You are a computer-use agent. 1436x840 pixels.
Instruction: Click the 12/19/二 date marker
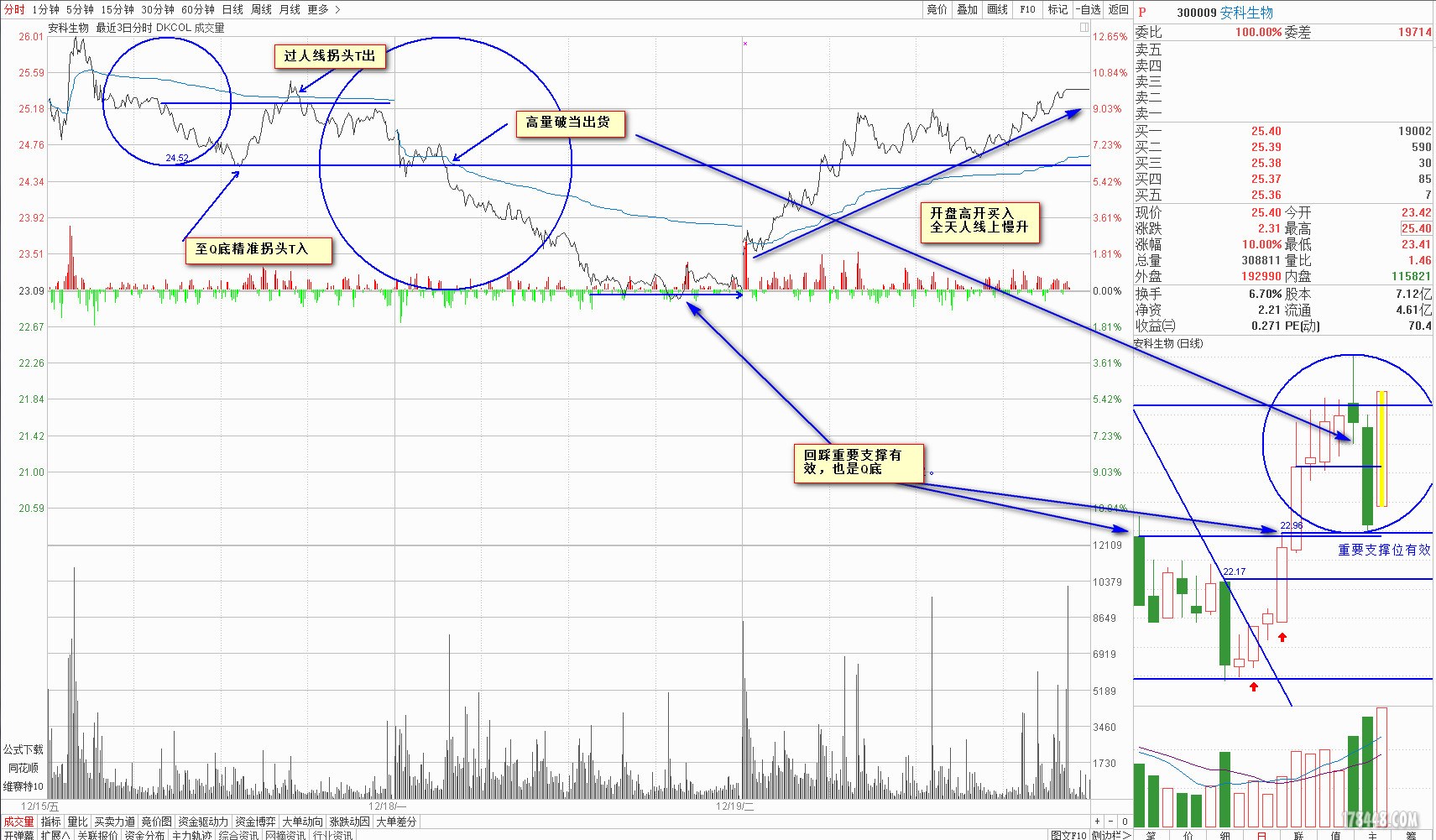click(x=735, y=806)
